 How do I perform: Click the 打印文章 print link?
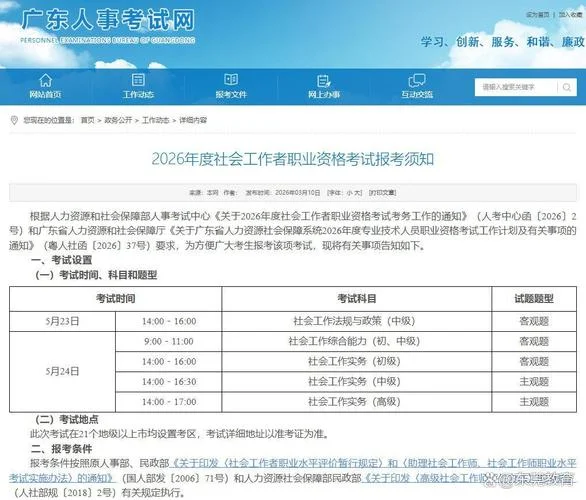point(382,193)
